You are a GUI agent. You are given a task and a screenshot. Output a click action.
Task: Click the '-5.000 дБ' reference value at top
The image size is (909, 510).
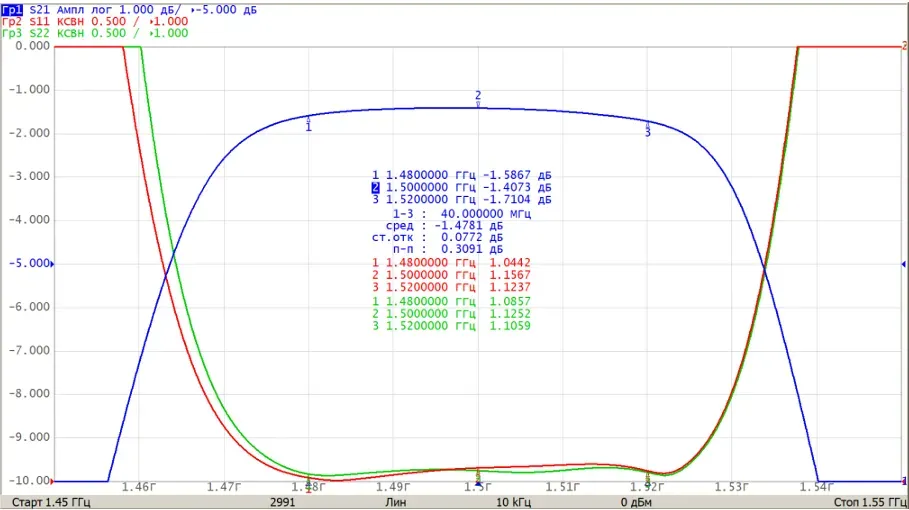(224, 10)
